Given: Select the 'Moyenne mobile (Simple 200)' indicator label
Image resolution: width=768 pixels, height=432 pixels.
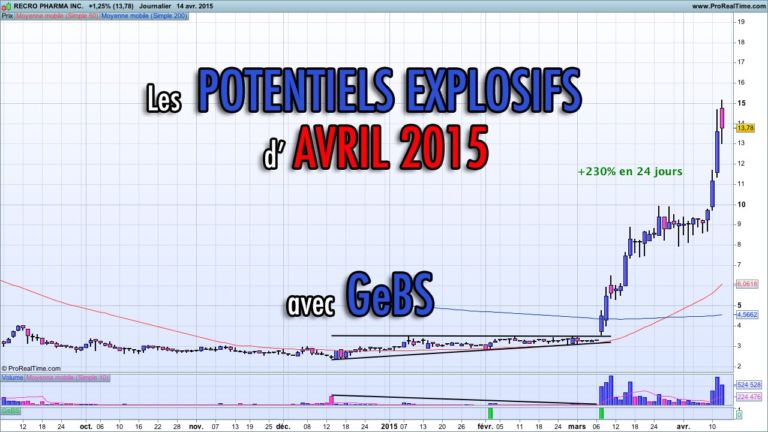Looking at the screenshot, I should tap(144, 16).
